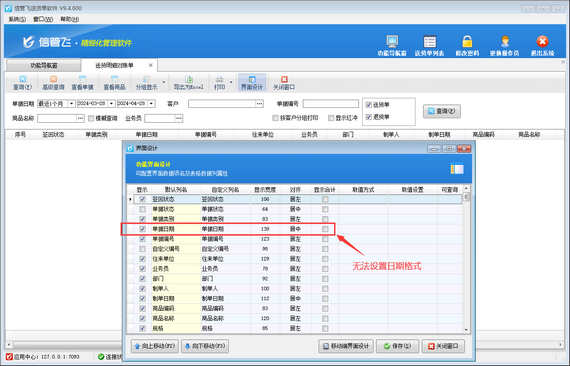570x366 pixels.
Task: Open the 系统 menu
Action: (x=17, y=19)
